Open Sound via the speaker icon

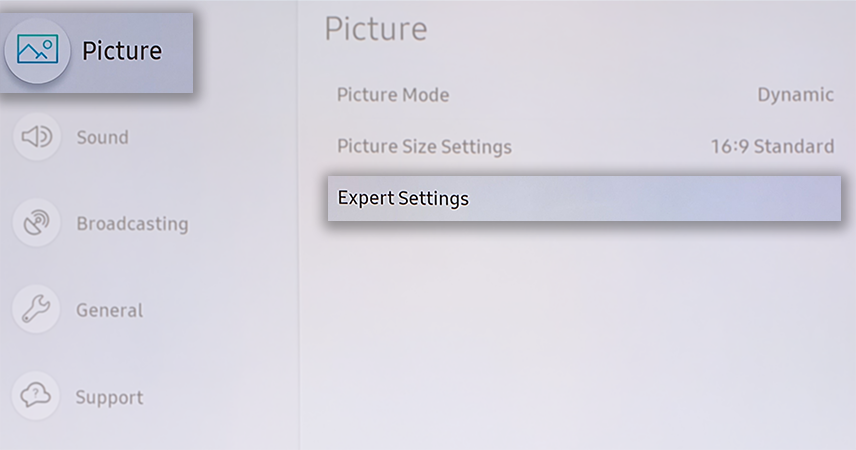tap(37, 137)
